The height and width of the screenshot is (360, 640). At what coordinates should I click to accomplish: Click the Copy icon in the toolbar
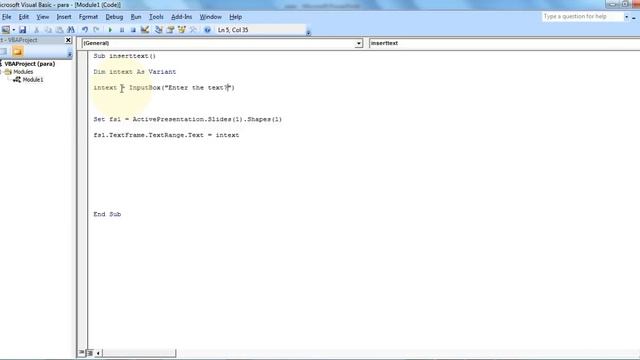coord(48,30)
